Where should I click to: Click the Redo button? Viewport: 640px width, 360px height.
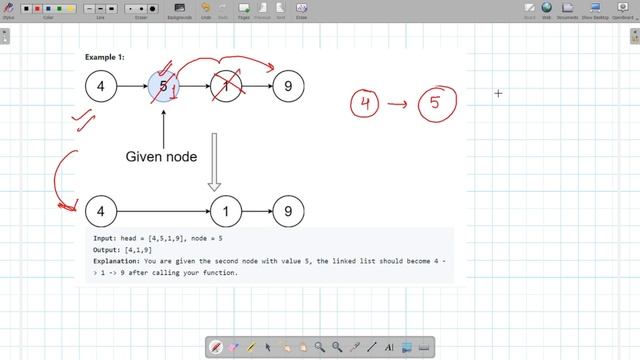point(223,11)
